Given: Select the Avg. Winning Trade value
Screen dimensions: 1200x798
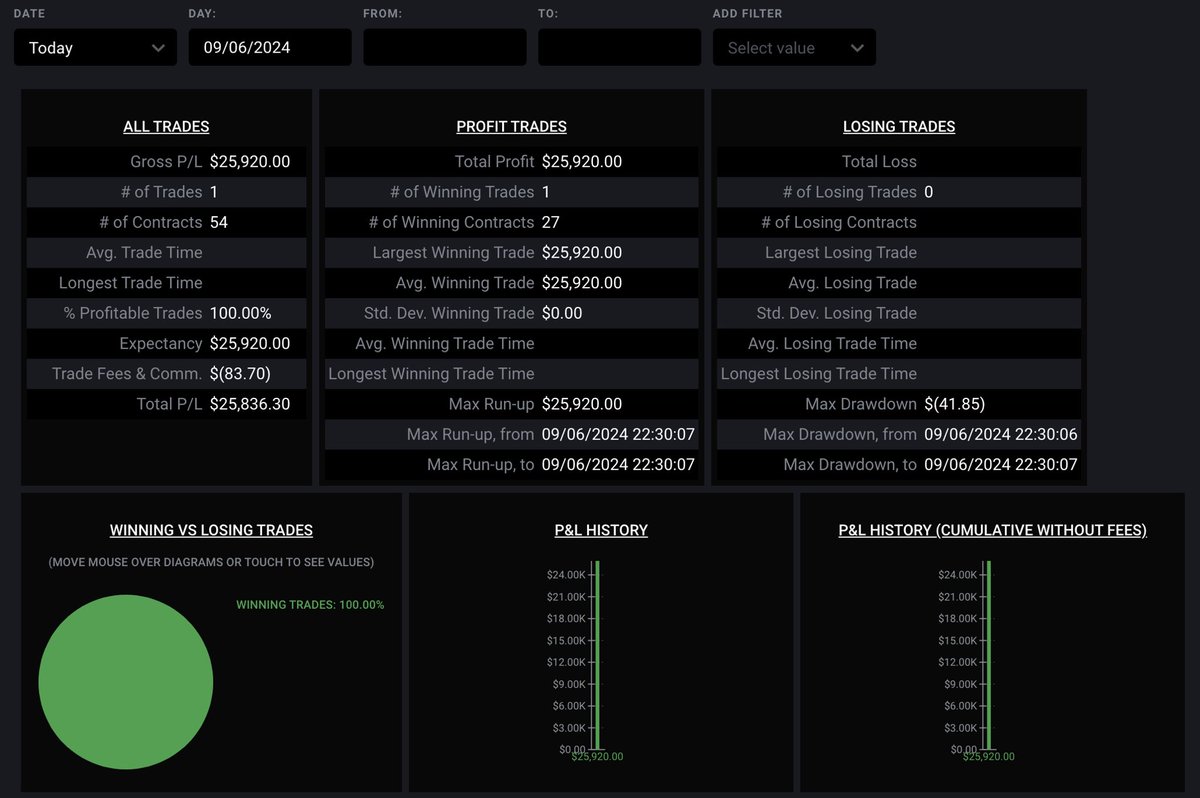Looking at the screenshot, I should (x=582, y=283).
